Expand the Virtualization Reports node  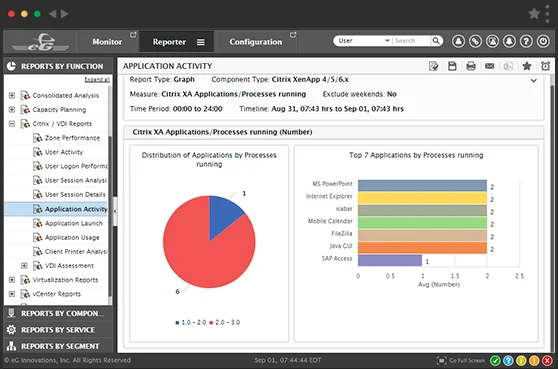(12, 280)
